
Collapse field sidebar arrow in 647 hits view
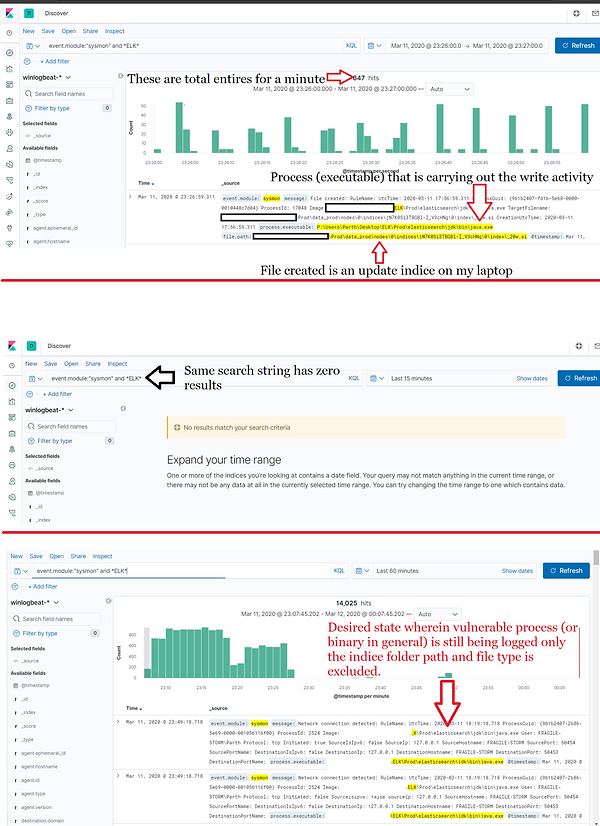click(121, 76)
